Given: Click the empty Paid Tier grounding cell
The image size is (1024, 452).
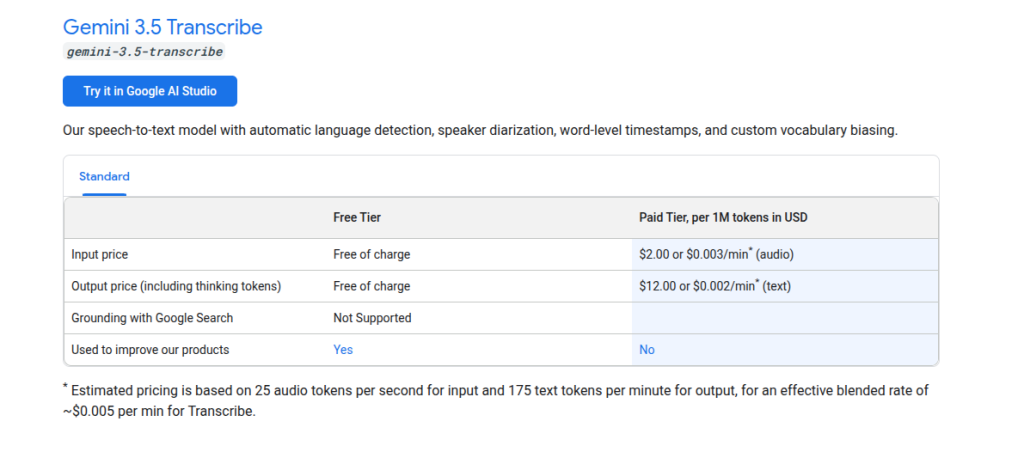Looking at the screenshot, I should click(785, 318).
